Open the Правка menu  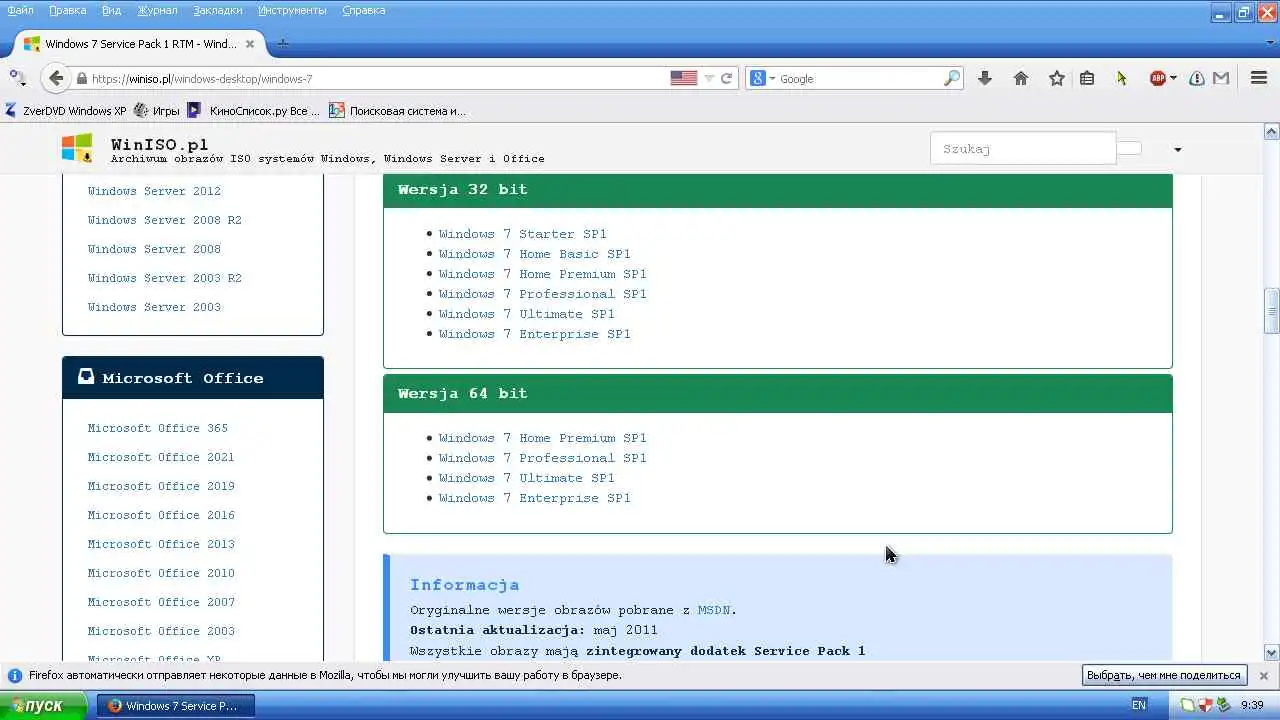[67, 10]
